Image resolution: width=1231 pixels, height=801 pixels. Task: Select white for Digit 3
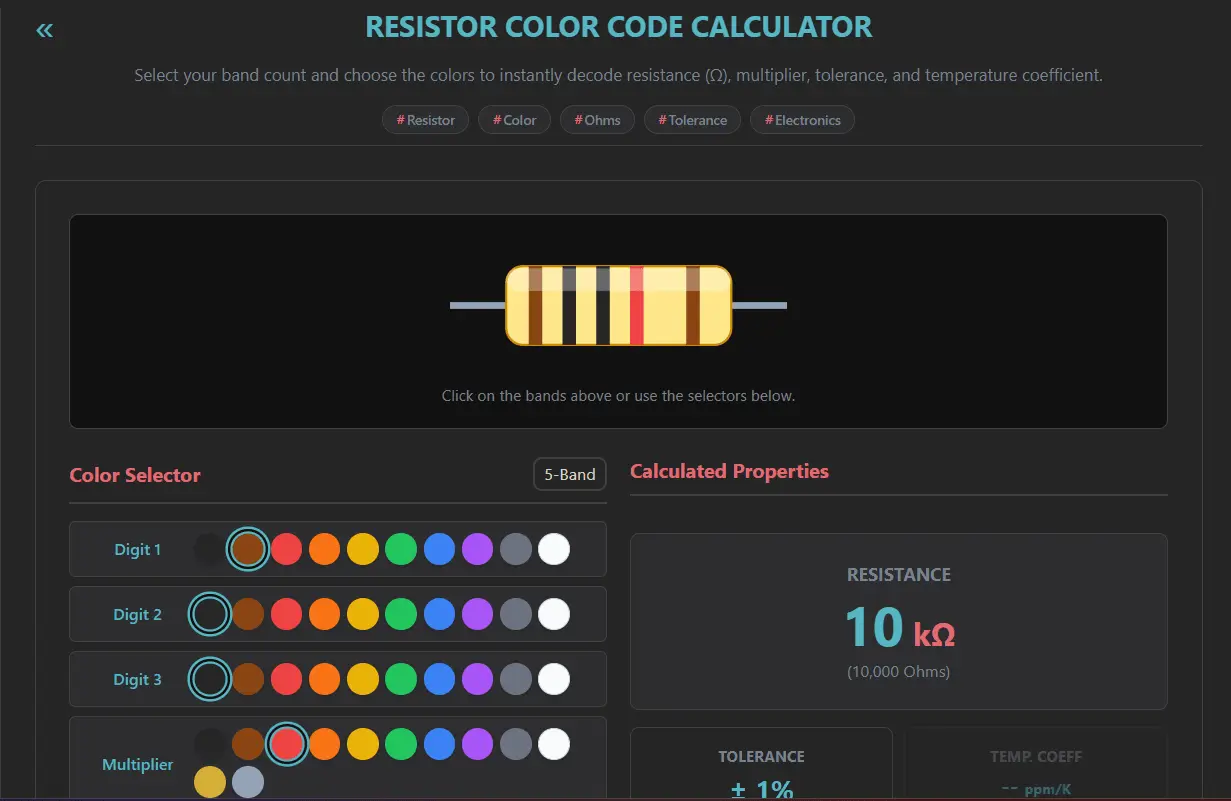pyautogui.click(x=554, y=679)
